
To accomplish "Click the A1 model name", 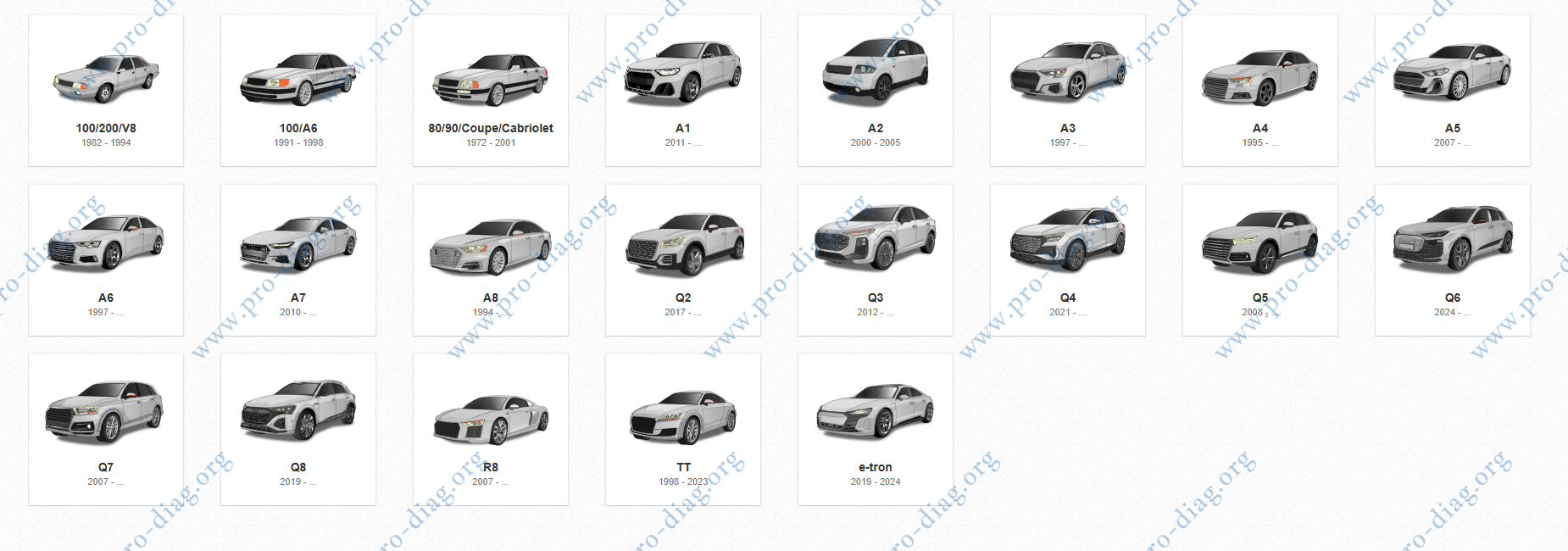I will coord(683,128).
